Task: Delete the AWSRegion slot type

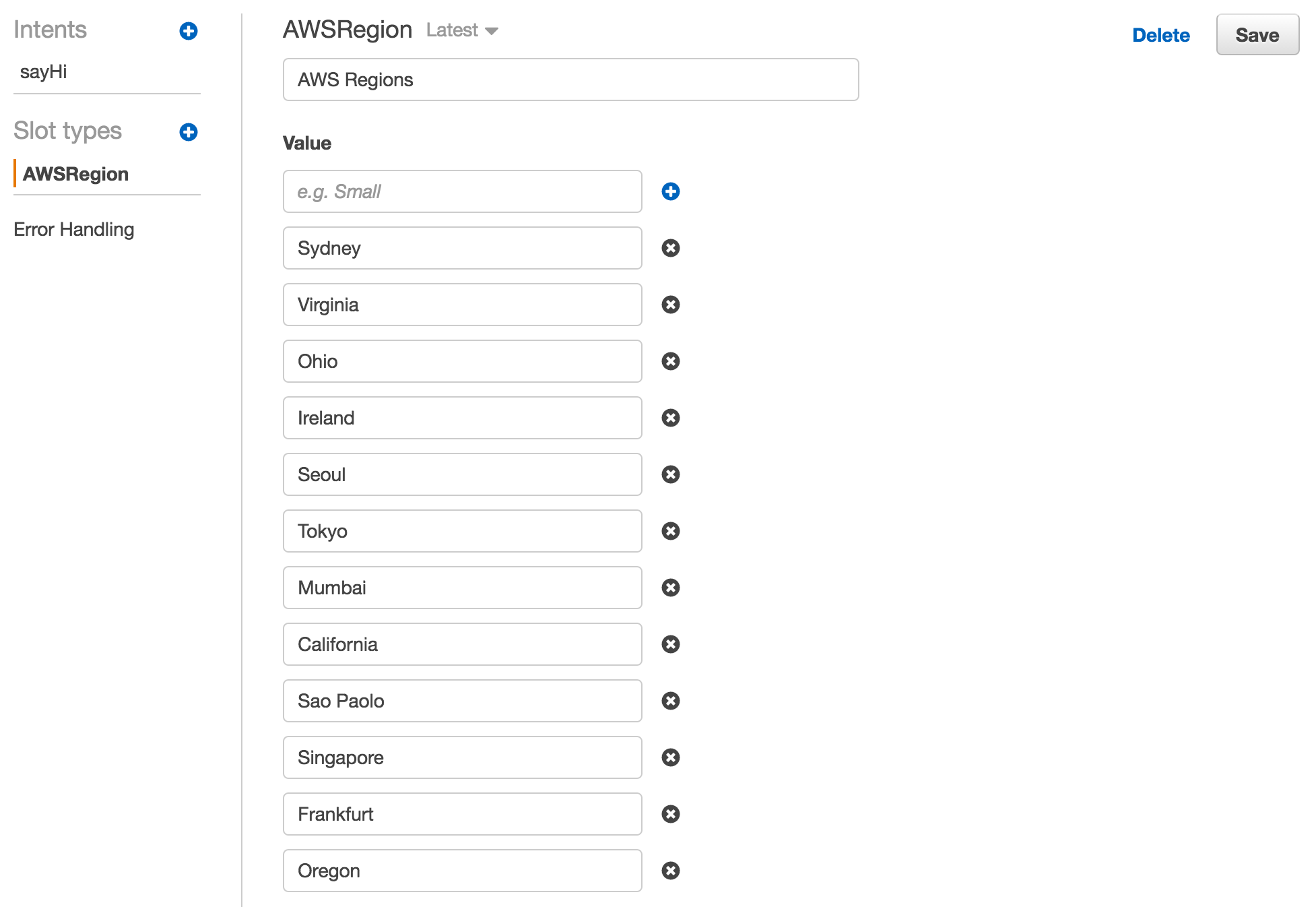Action: 1160,35
